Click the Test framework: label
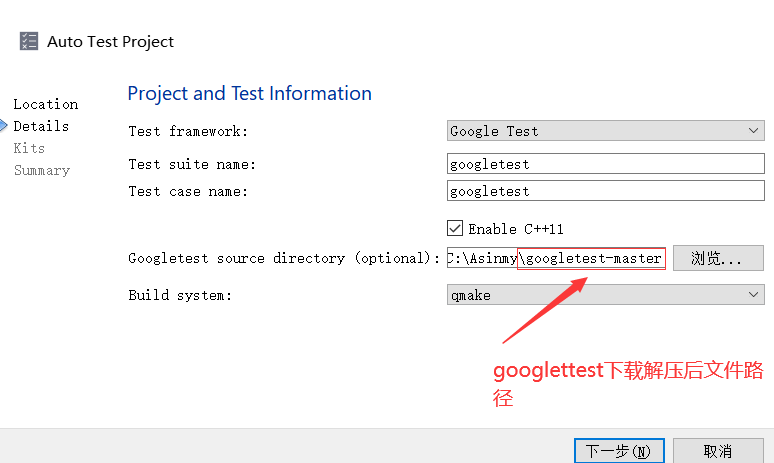774x463 pixels. [188, 131]
